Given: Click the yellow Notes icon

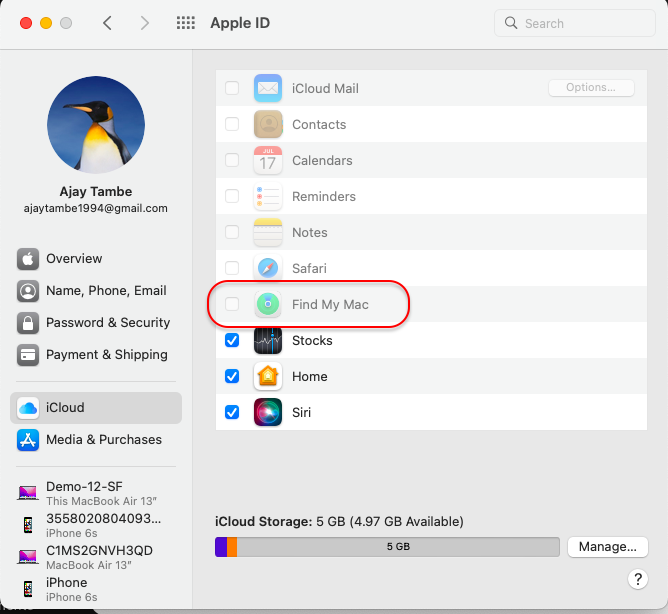Looking at the screenshot, I should [268, 232].
